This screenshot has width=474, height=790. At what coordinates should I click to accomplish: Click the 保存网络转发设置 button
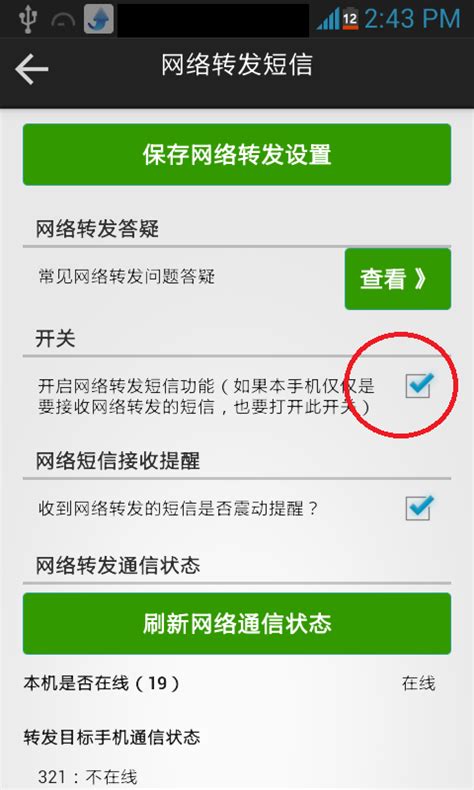[x=237, y=155]
